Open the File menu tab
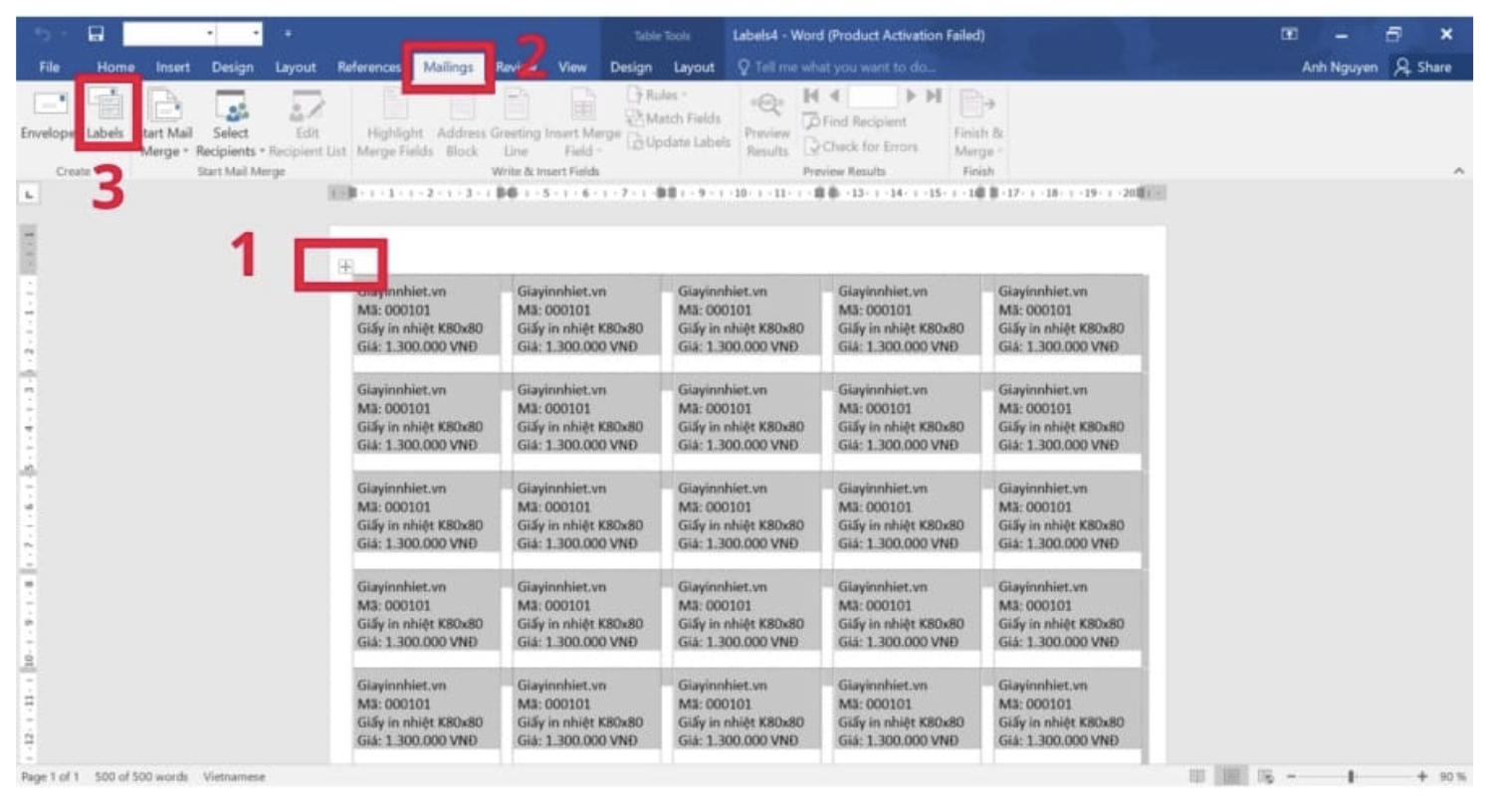 (x=49, y=67)
